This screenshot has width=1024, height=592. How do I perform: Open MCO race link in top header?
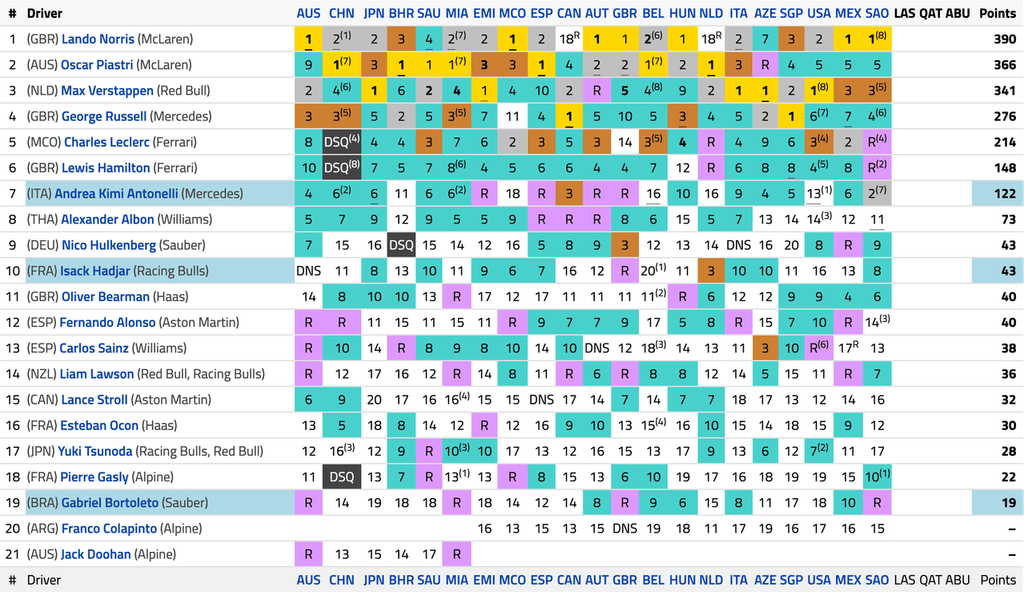[512, 13]
